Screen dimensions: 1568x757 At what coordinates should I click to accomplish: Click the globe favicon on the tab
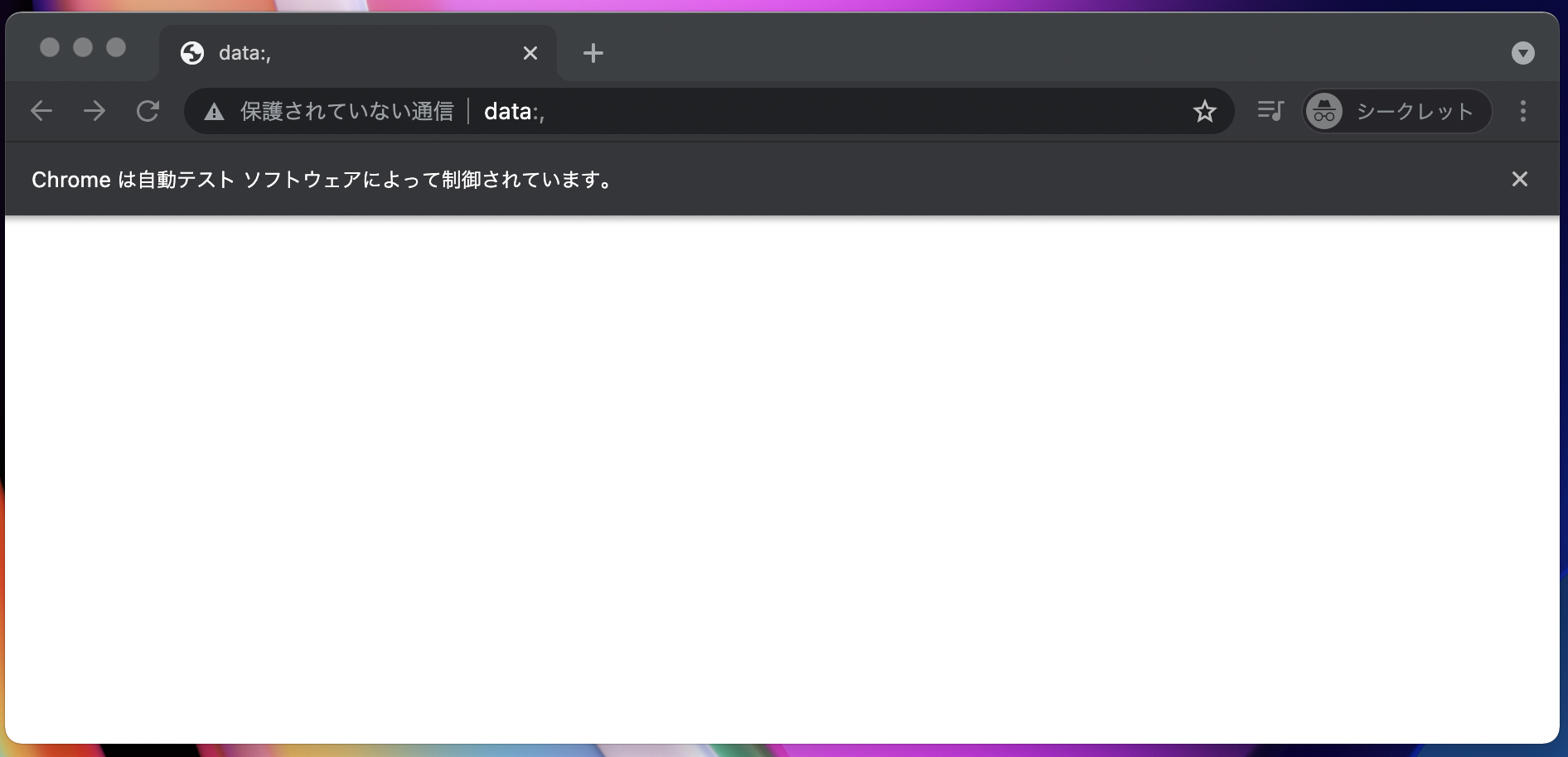192,53
